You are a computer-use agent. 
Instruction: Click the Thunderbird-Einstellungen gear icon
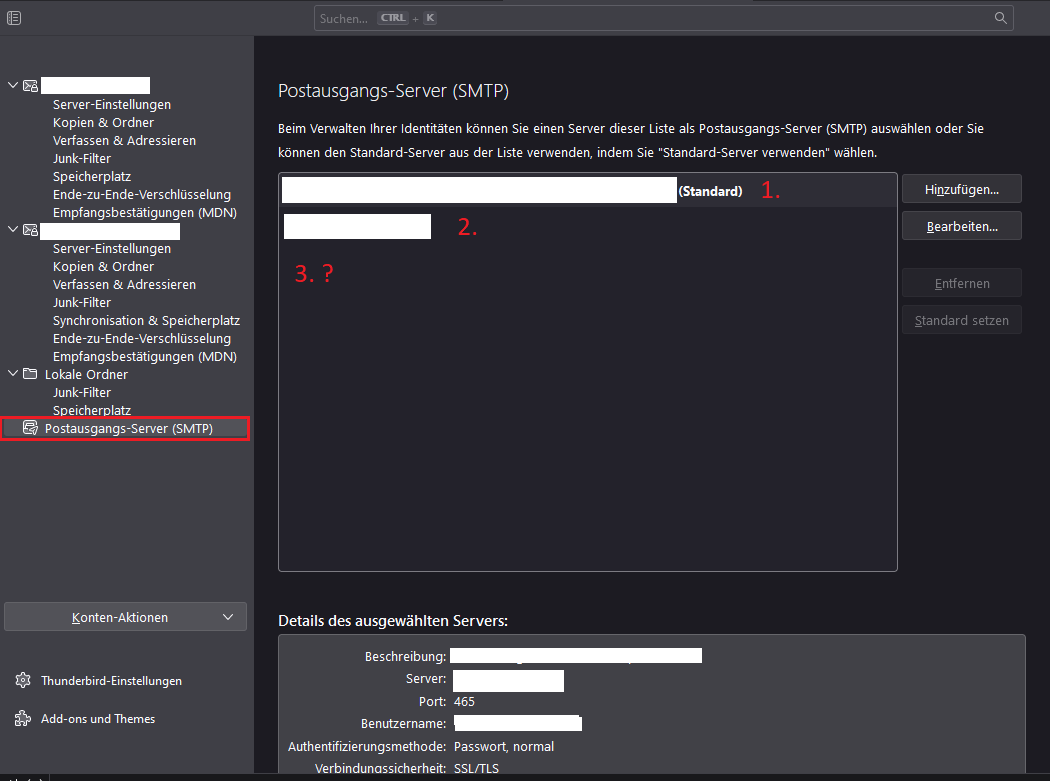pyautogui.click(x=22, y=680)
